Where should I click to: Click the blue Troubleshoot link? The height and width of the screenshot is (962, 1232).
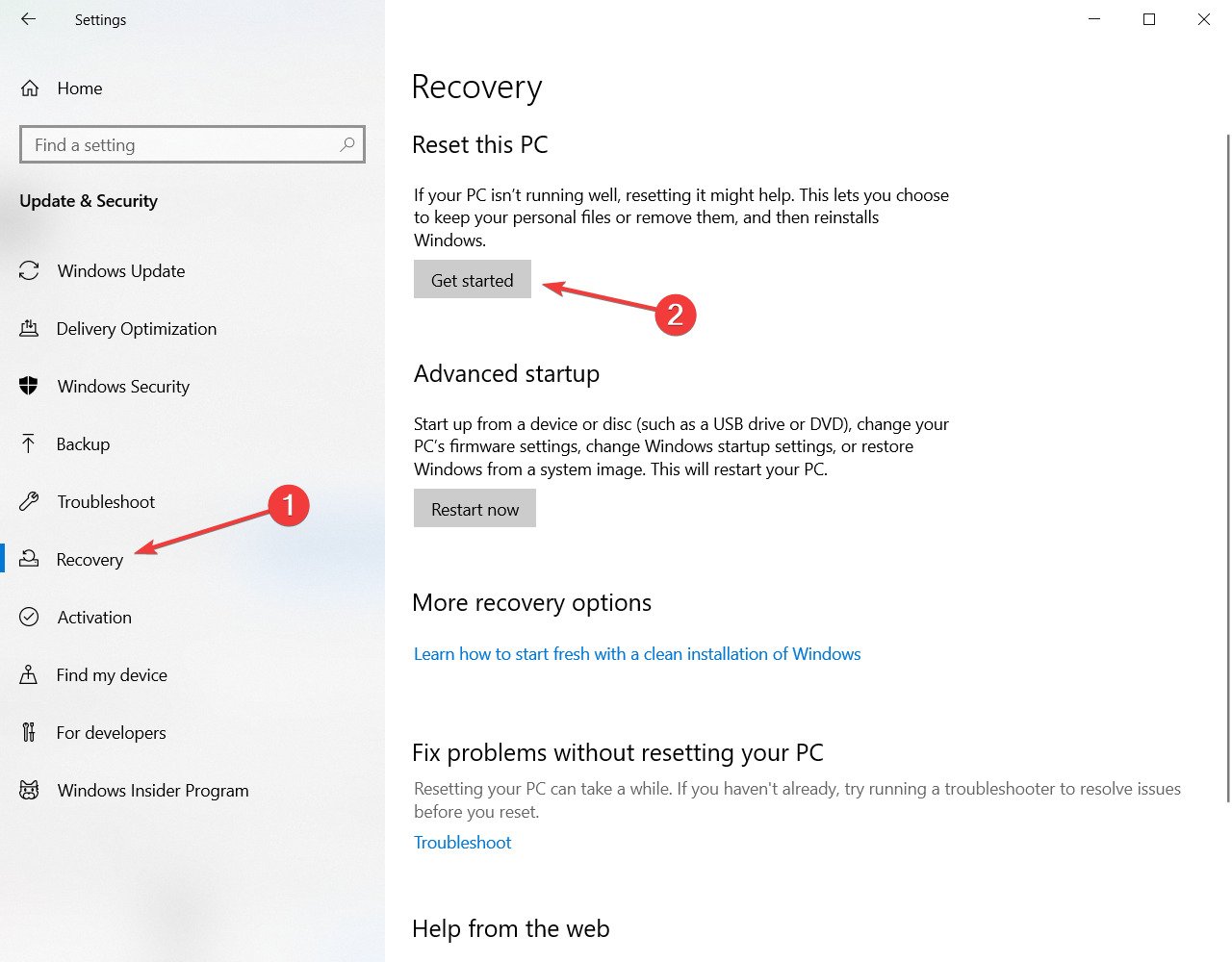click(462, 843)
